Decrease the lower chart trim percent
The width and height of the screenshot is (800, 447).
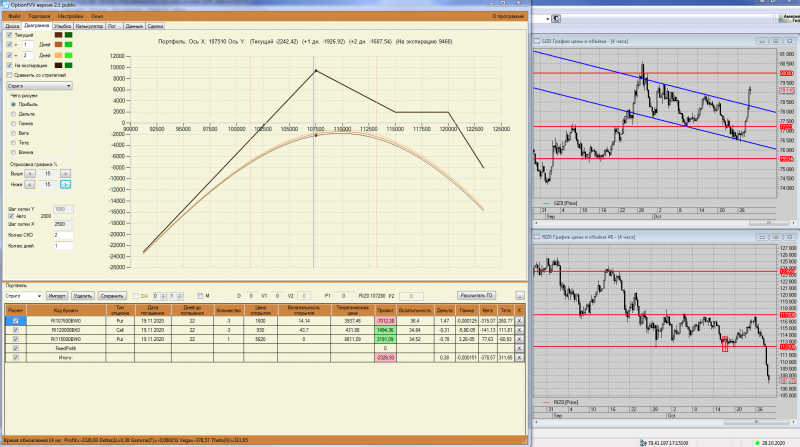point(30,185)
